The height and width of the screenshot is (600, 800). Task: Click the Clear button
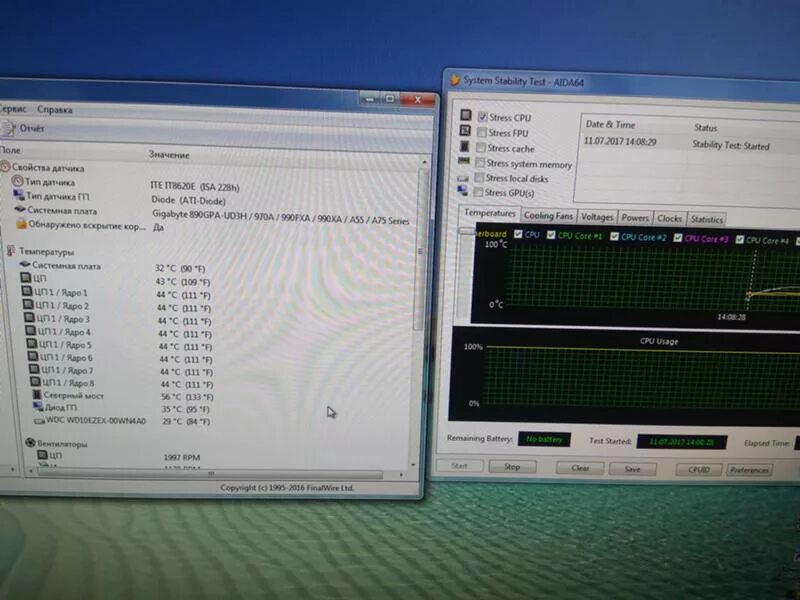click(580, 467)
